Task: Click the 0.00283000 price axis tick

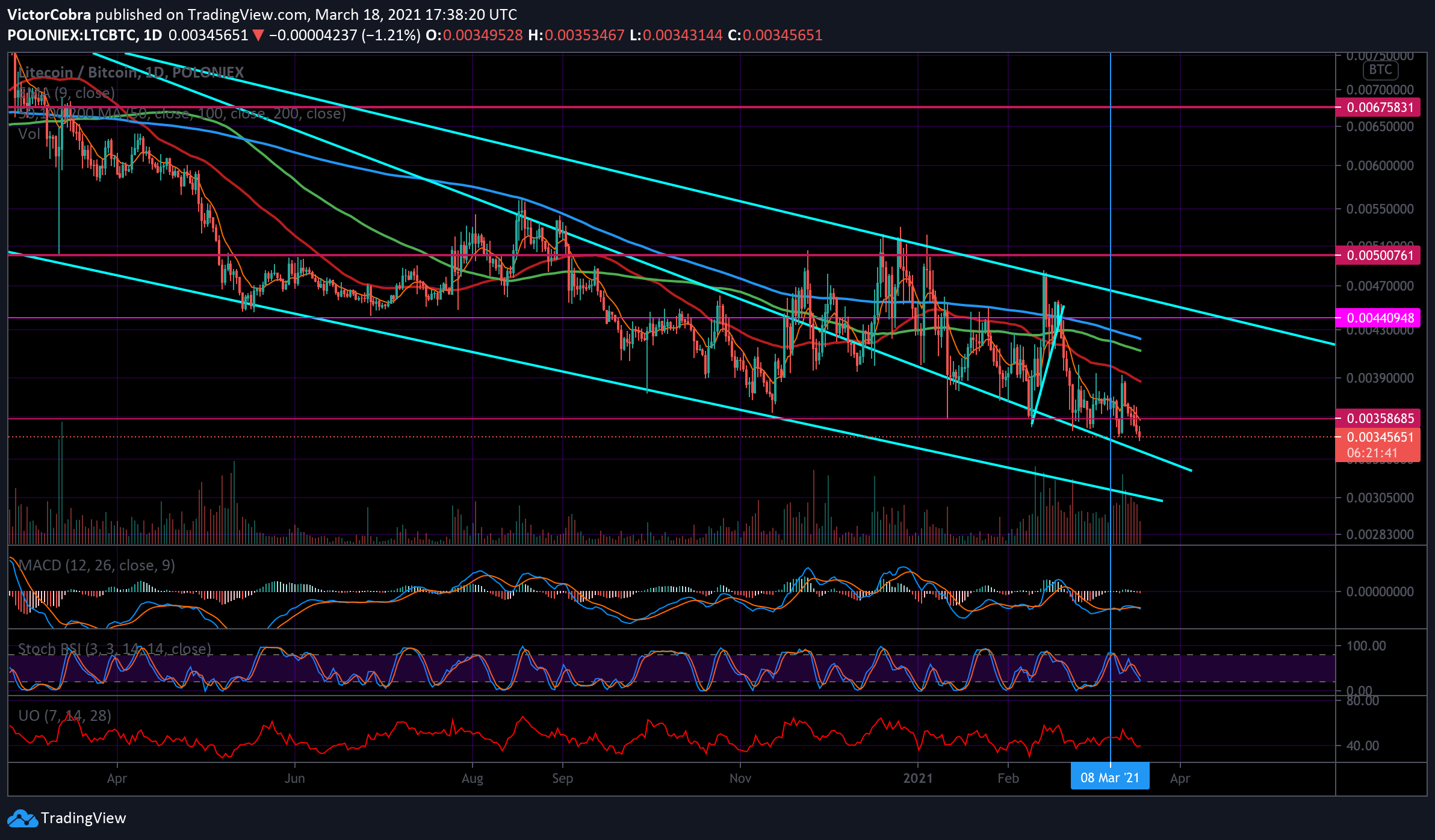Action: pos(1380,534)
